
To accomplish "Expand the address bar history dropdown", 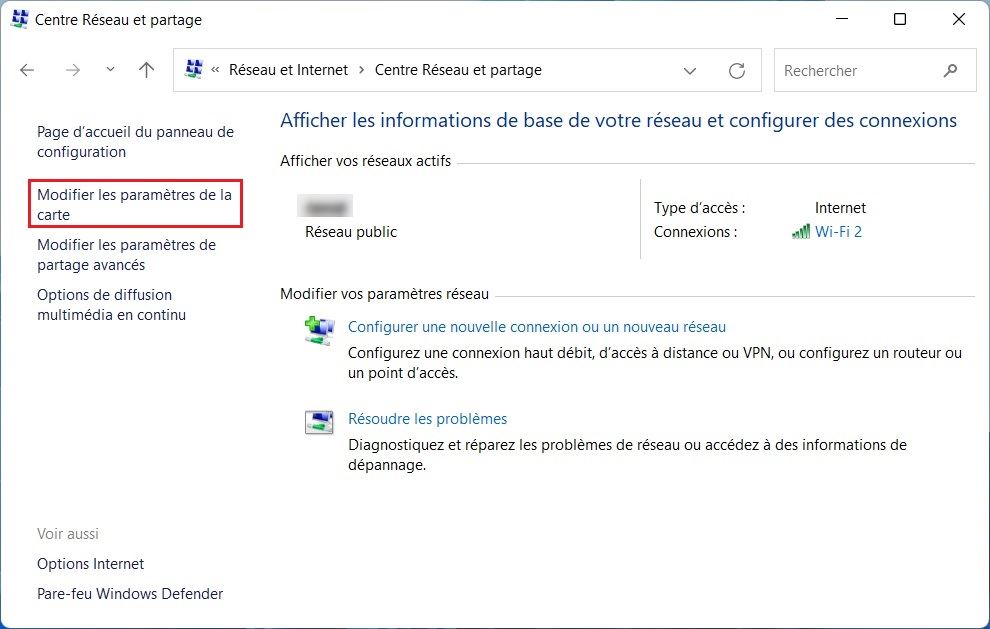I will point(689,71).
